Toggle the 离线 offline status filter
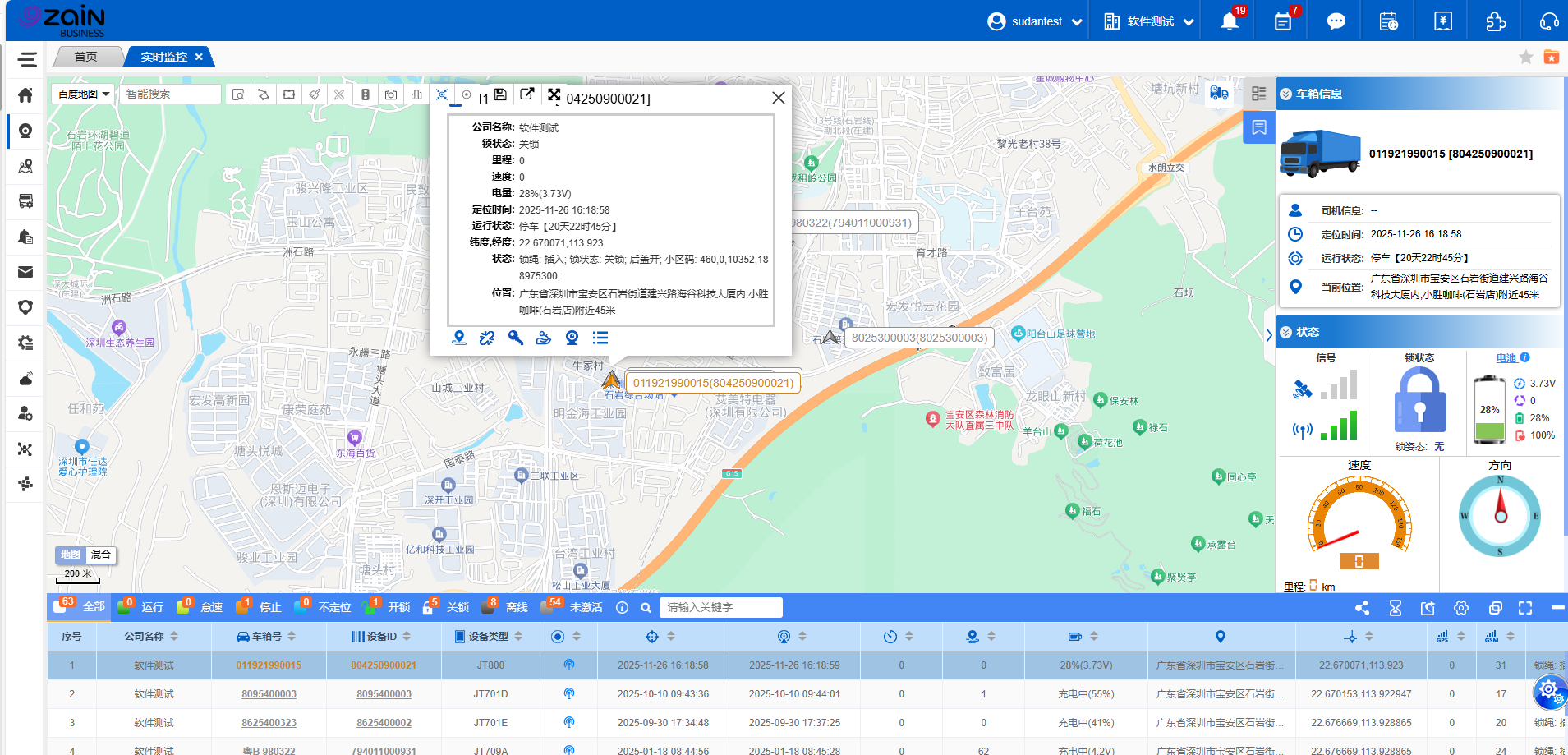Image resolution: width=1568 pixels, height=755 pixels. click(516, 607)
